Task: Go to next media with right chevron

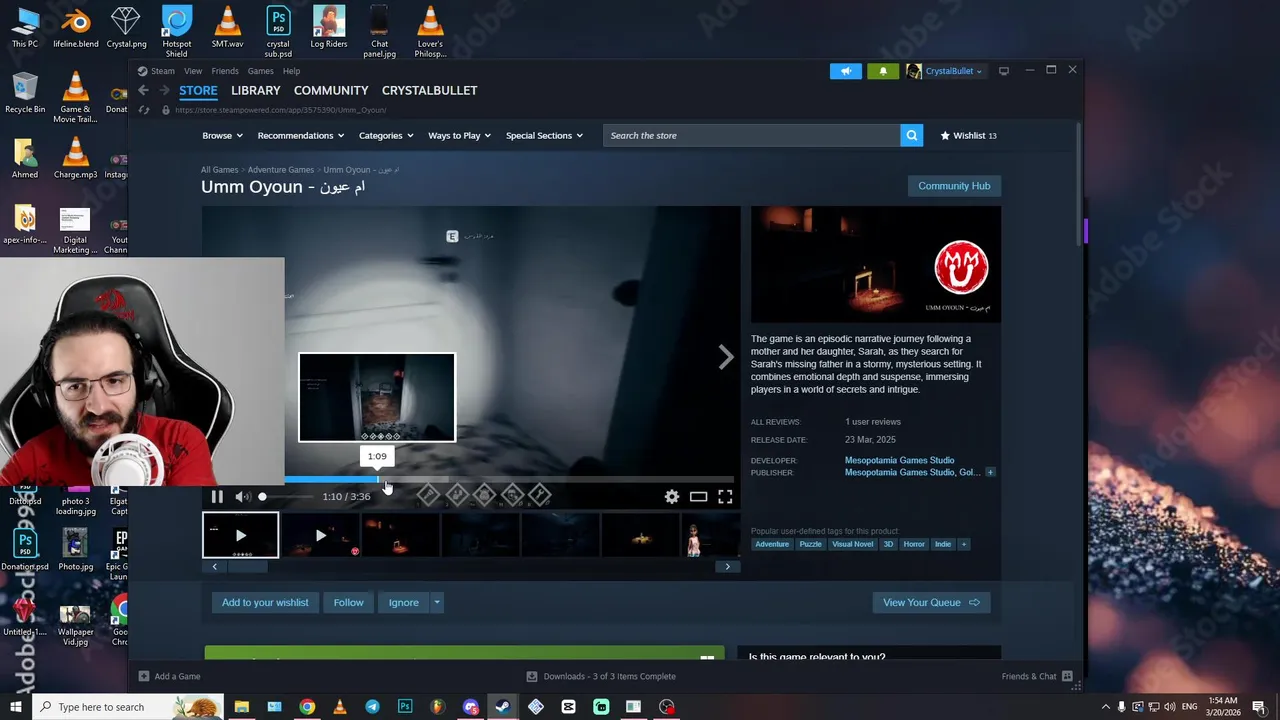Action: [x=726, y=357]
